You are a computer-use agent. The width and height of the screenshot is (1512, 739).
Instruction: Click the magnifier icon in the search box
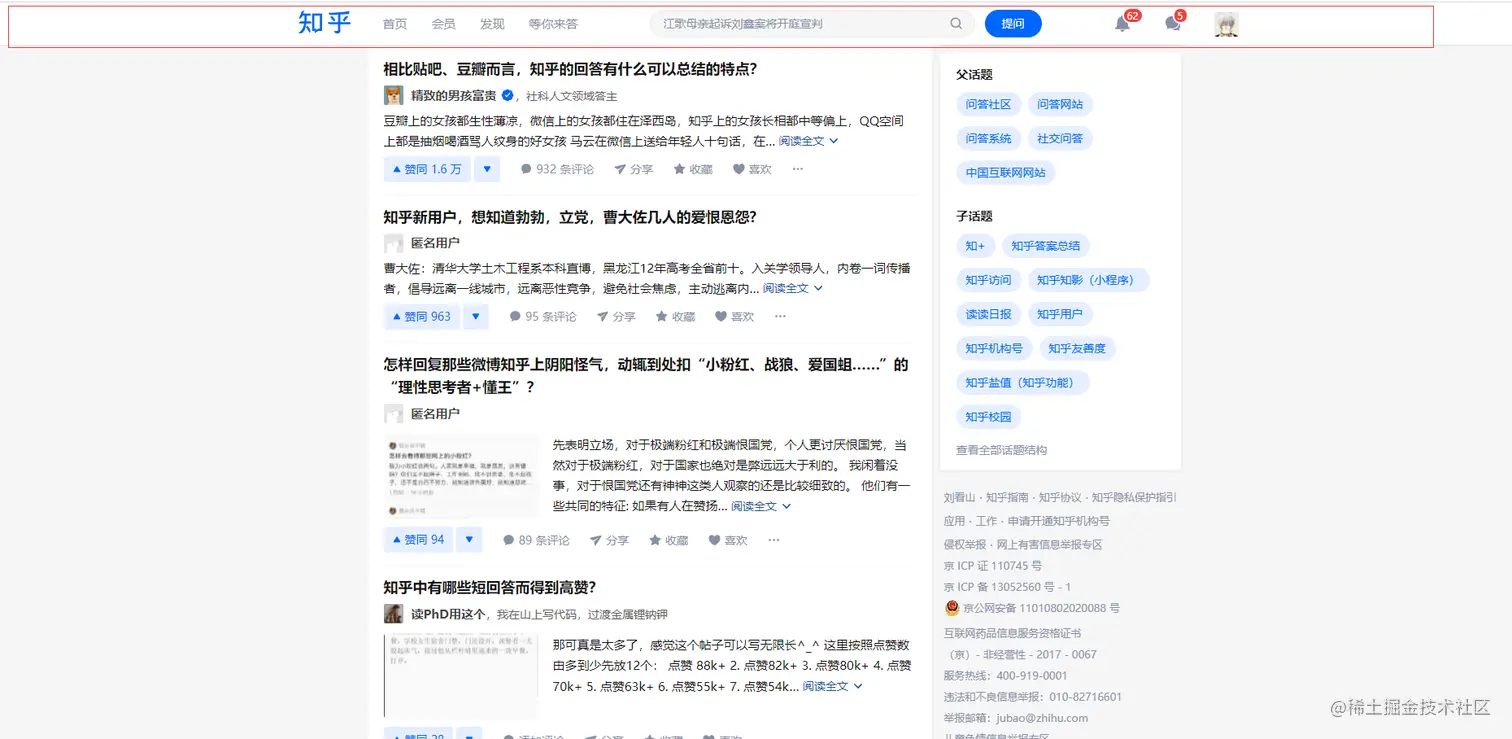(956, 24)
